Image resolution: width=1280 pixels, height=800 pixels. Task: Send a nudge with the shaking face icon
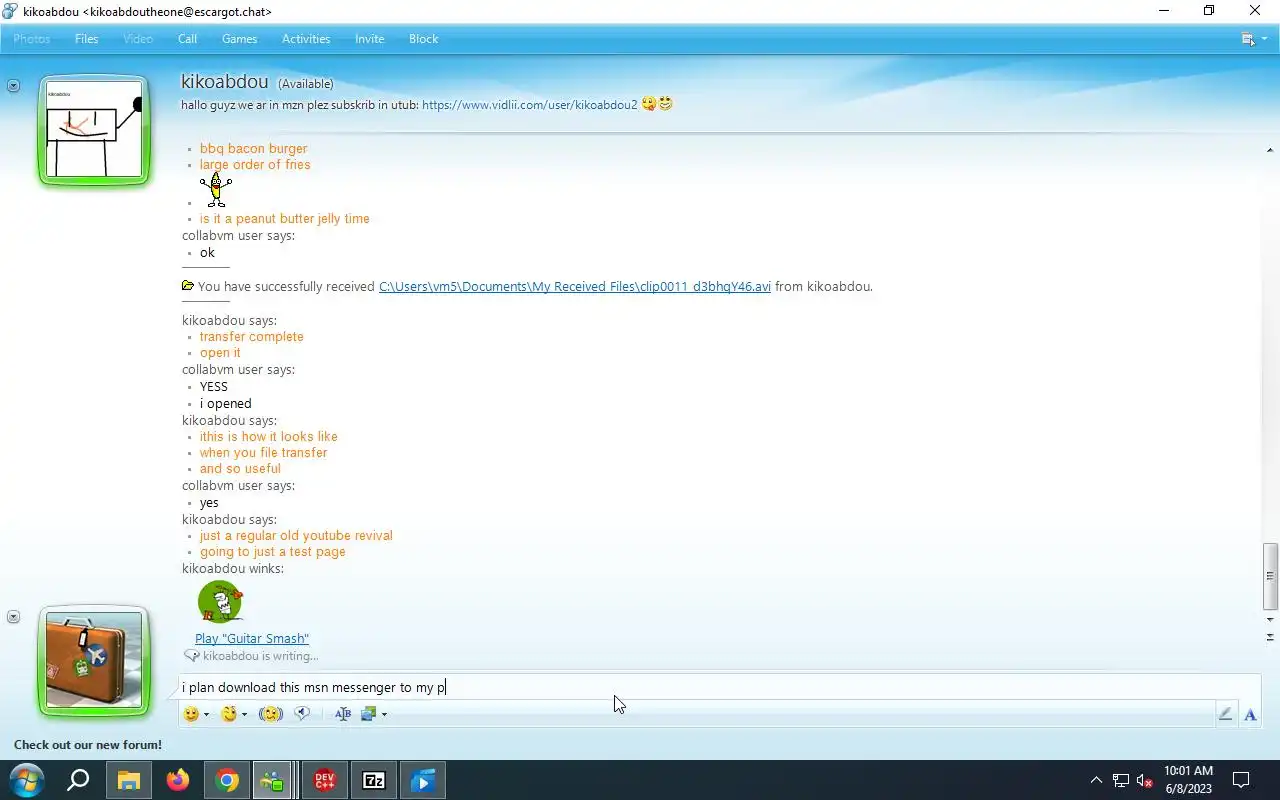coord(270,714)
